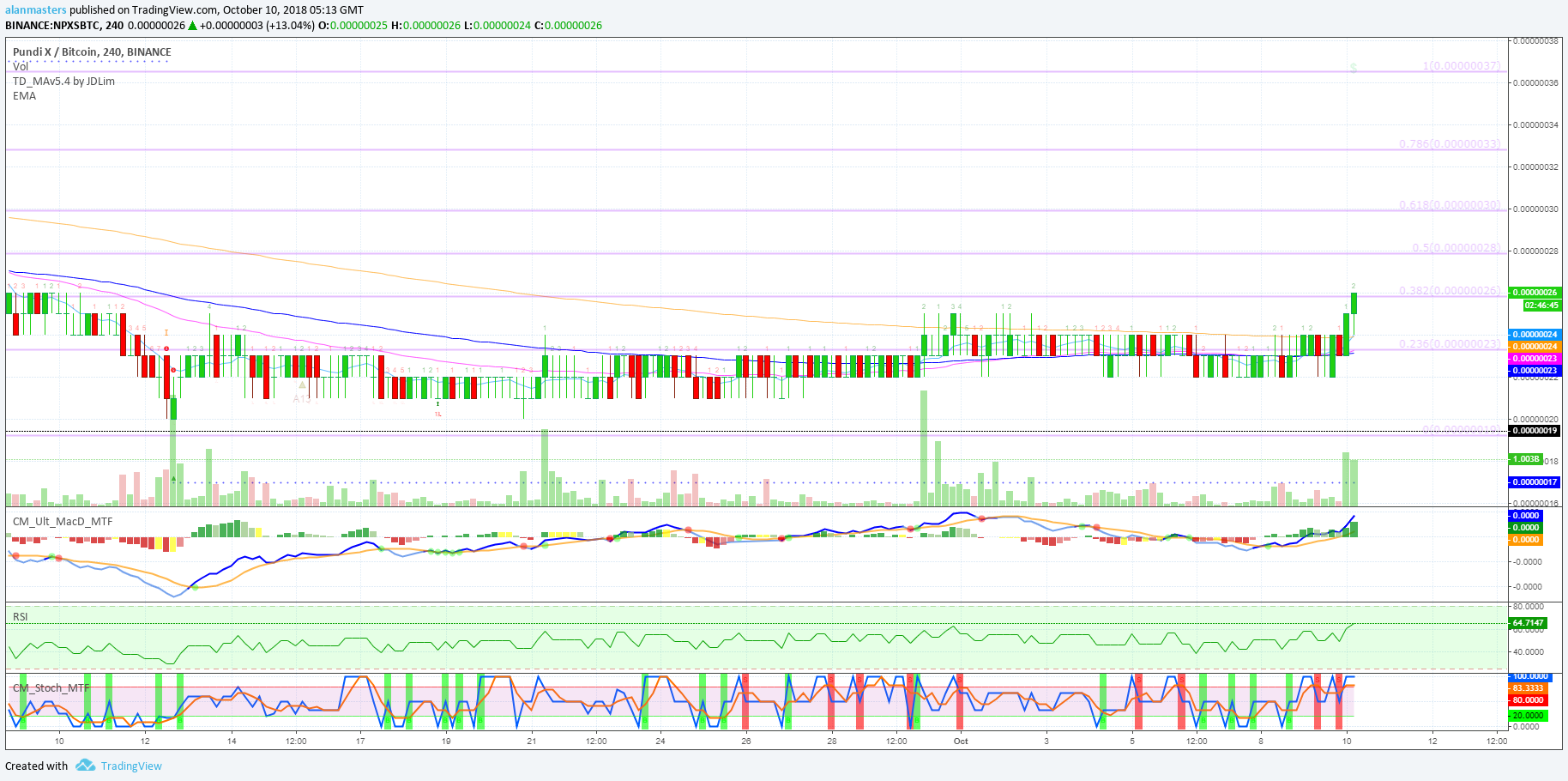This screenshot has height=781, width=1568.
Task: Click the green 20.0000 stochastic level label
Action: pos(1528,715)
